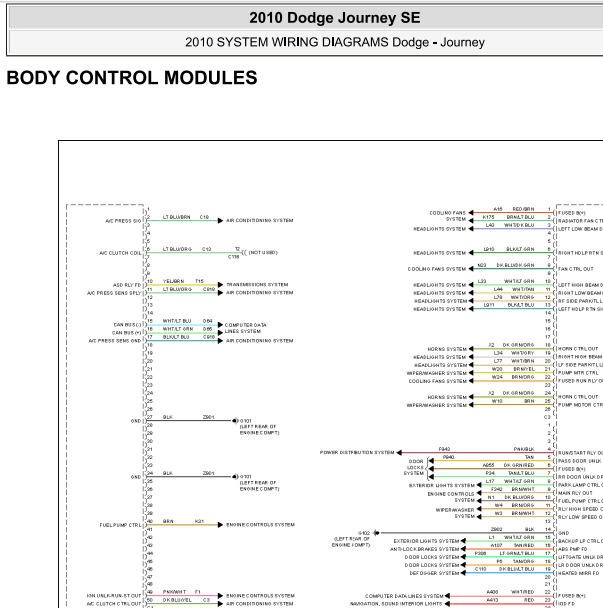603x608 pixels.
Task: Click 'FUEL PUMP CTRL' label on left module
Action: [x=121, y=525]
